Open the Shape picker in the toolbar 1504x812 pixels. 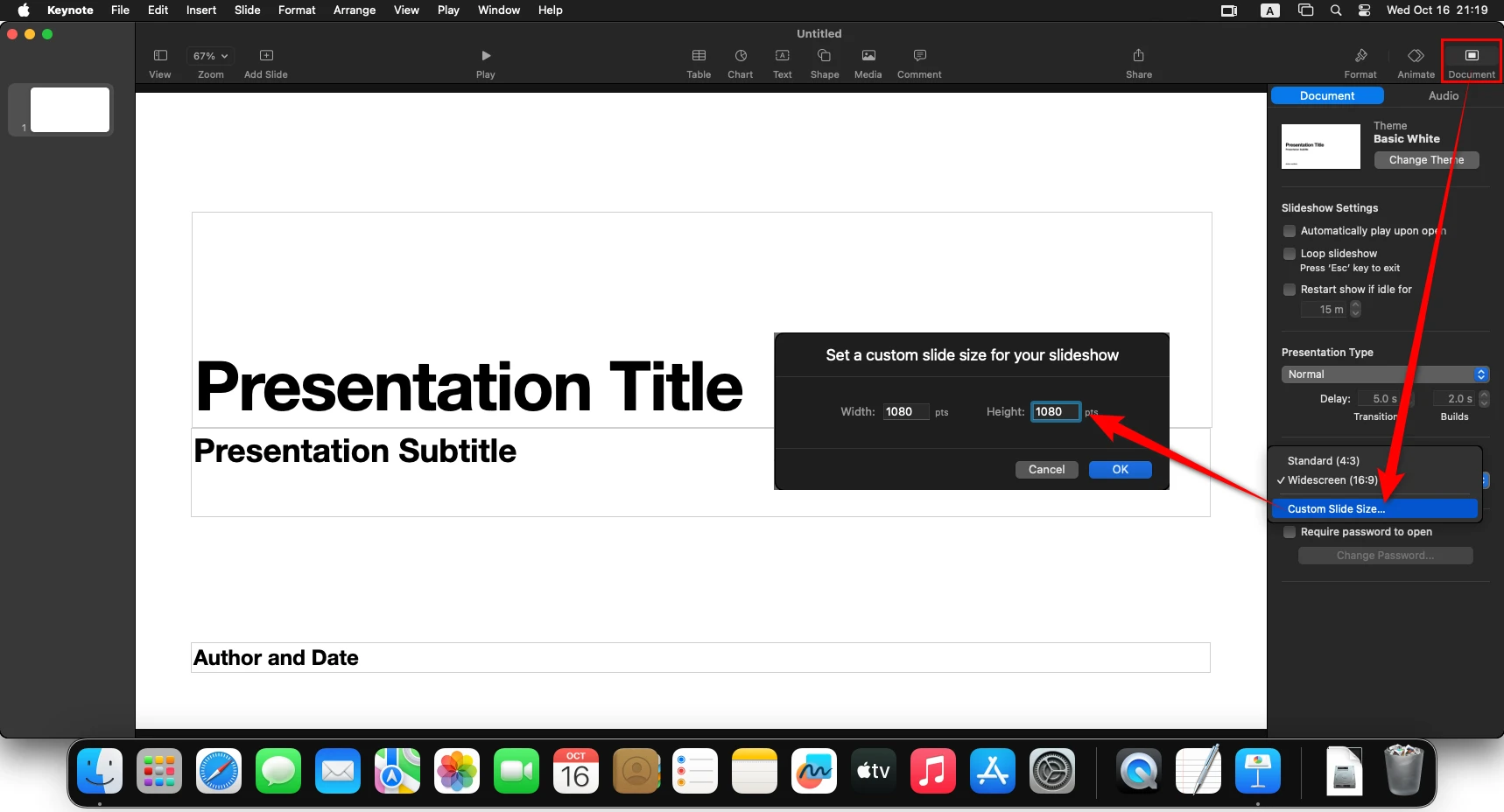click(x=825, y=63)
